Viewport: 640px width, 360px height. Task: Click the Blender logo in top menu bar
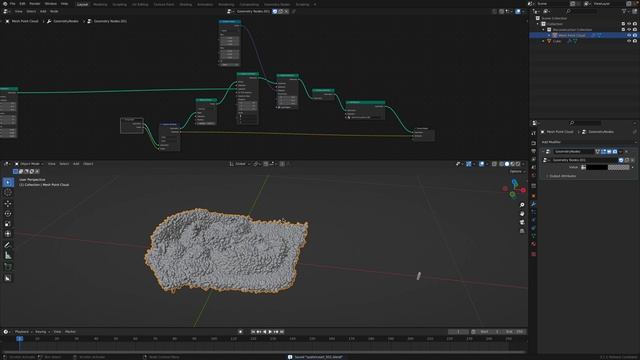click(x=4, y=4)
